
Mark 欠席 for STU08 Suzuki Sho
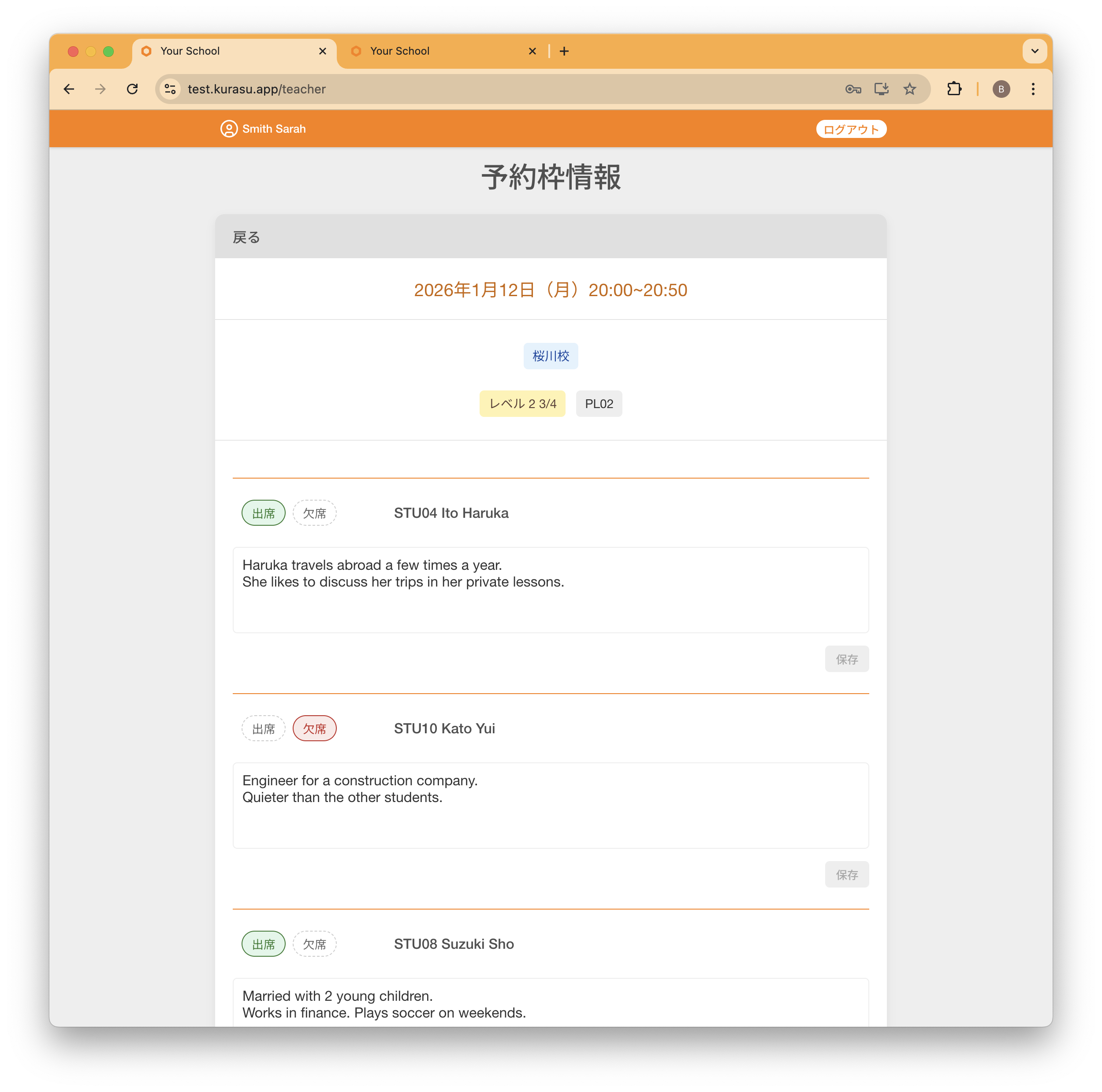pos(314,944)
